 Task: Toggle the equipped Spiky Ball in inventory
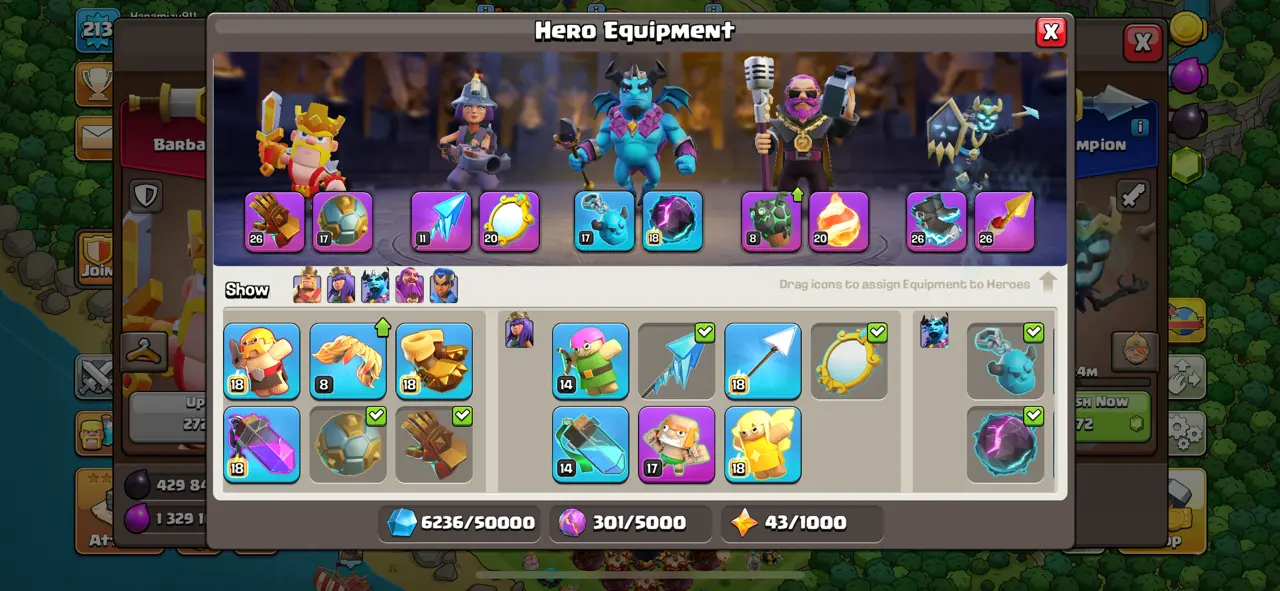click(x=348, y=444)
